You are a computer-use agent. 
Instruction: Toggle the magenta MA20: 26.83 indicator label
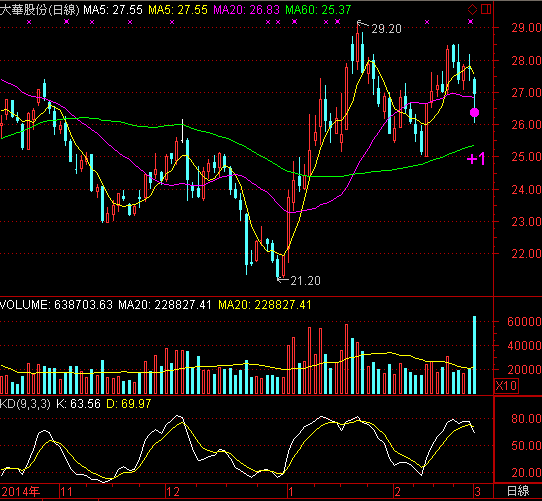tap(246, 10)
